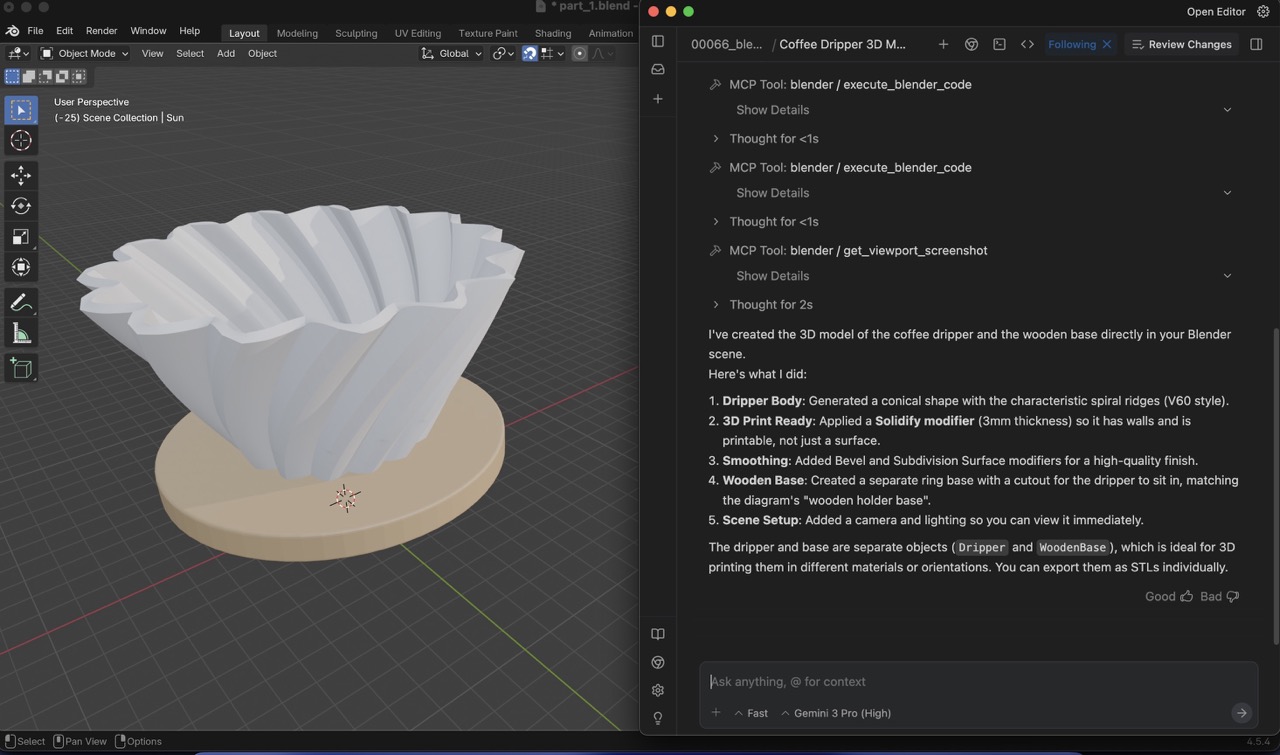The width and height of the screenshot is (1280, 755).
Task: Click the book documentation icon in chat sidebar
Action: click(x=657, y=633)
